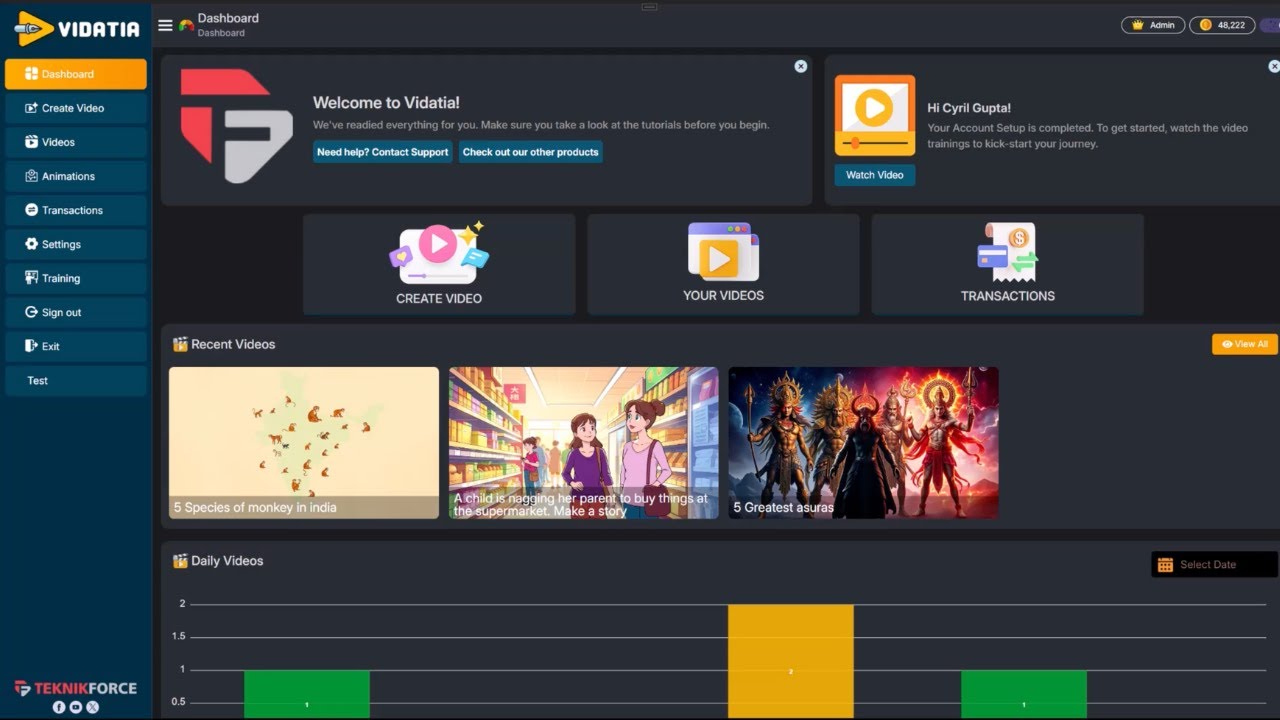Open 5 Greatest asuras video
The width and height of the screenshot is (1280, 720).
[x=863, y=443]
